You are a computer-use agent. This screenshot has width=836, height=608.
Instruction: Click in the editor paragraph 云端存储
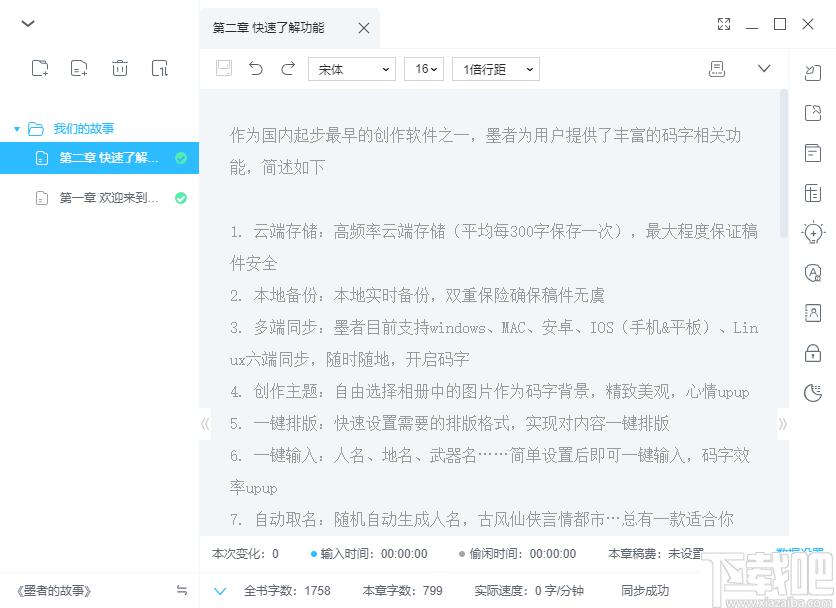click(x=494, y=247)
